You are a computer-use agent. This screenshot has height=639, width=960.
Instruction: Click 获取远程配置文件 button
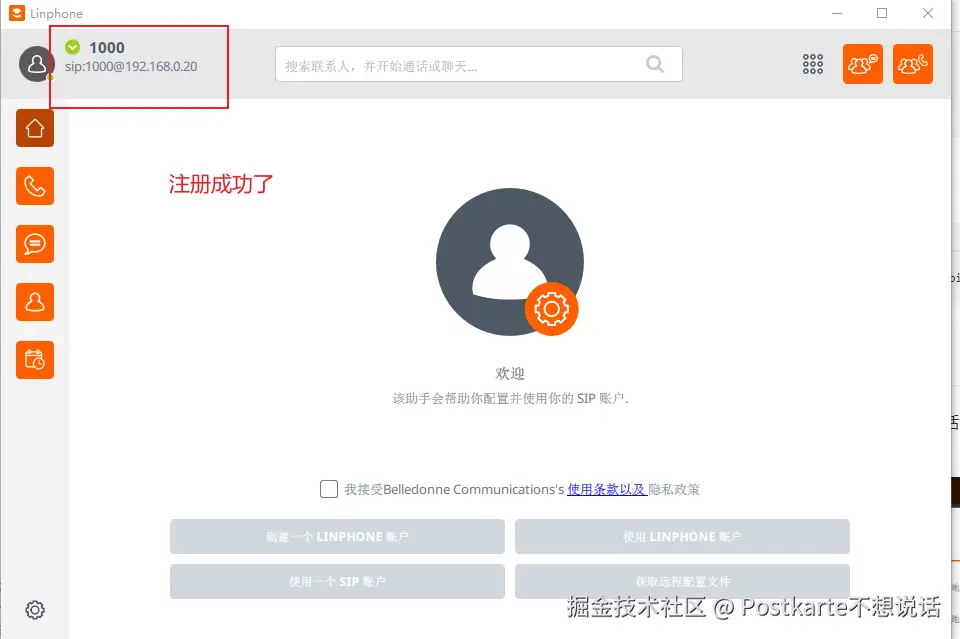682,581
